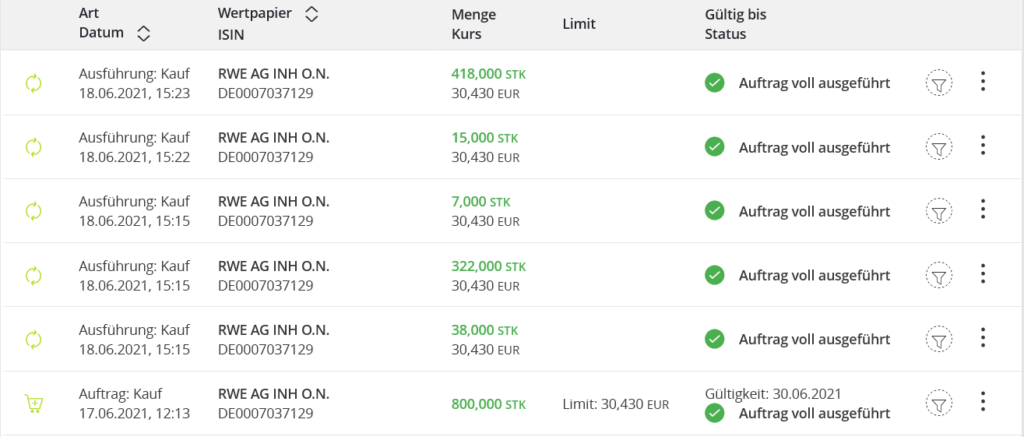The width and height of the screenshot is (1024, 437).
Task: Click the green checkmark status of the 7,000 STK row
Action: point(714,211)
